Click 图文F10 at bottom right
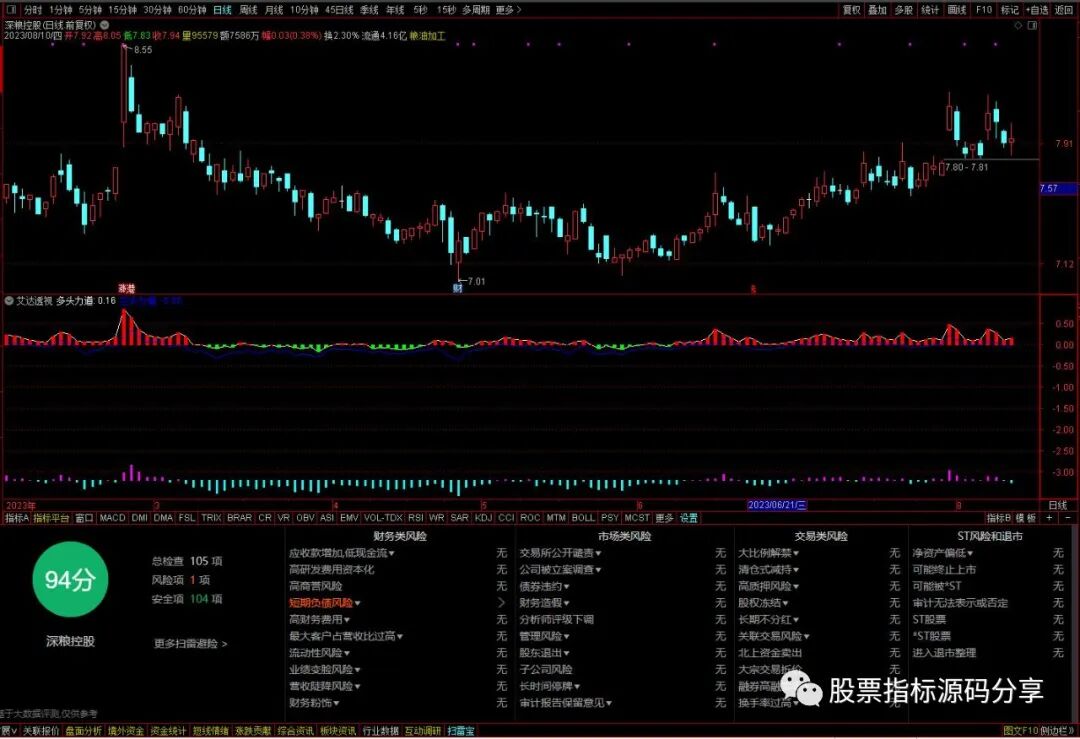Screen dimensions: 1080x739 1019,731
